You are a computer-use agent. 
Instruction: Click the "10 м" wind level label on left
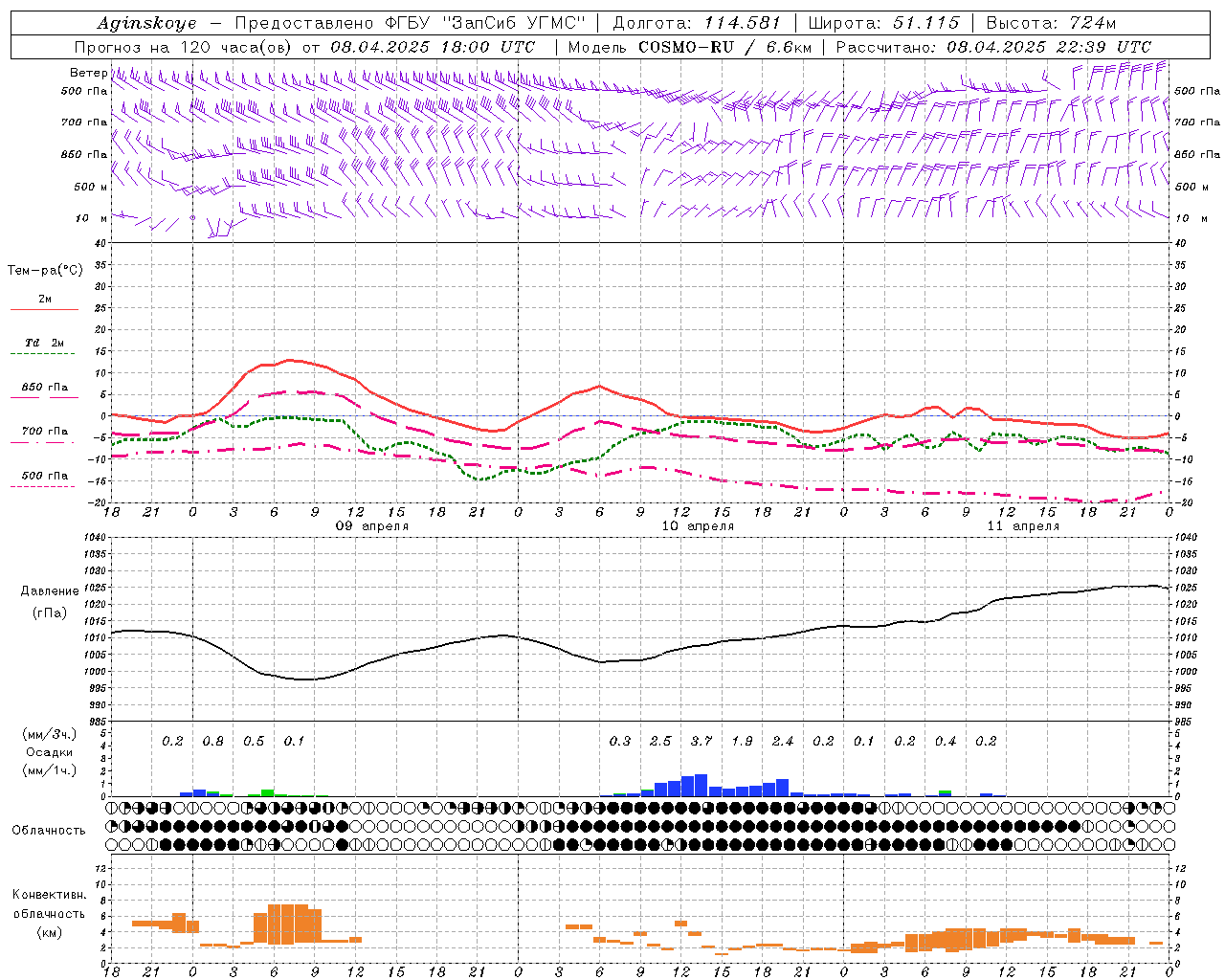(x=91, y=218)
